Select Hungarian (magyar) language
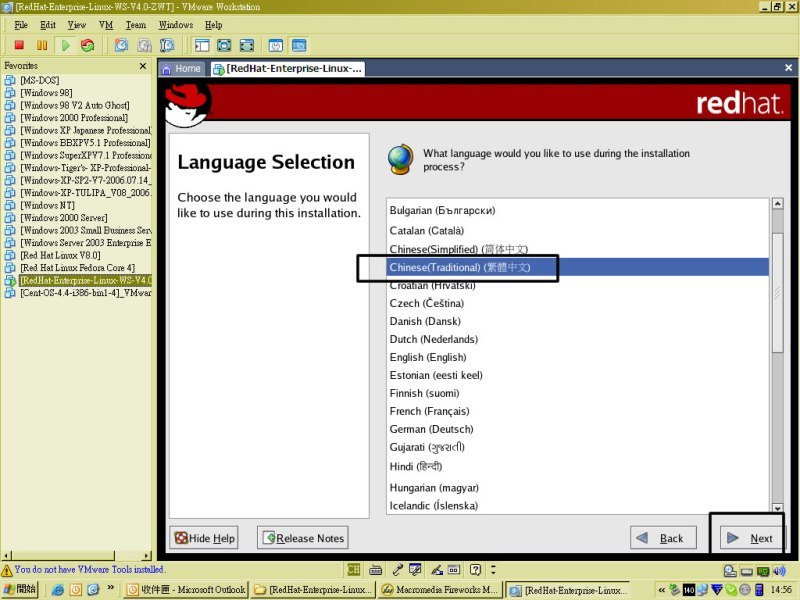This screenshot has width=800, height=600. pos(577,488)
